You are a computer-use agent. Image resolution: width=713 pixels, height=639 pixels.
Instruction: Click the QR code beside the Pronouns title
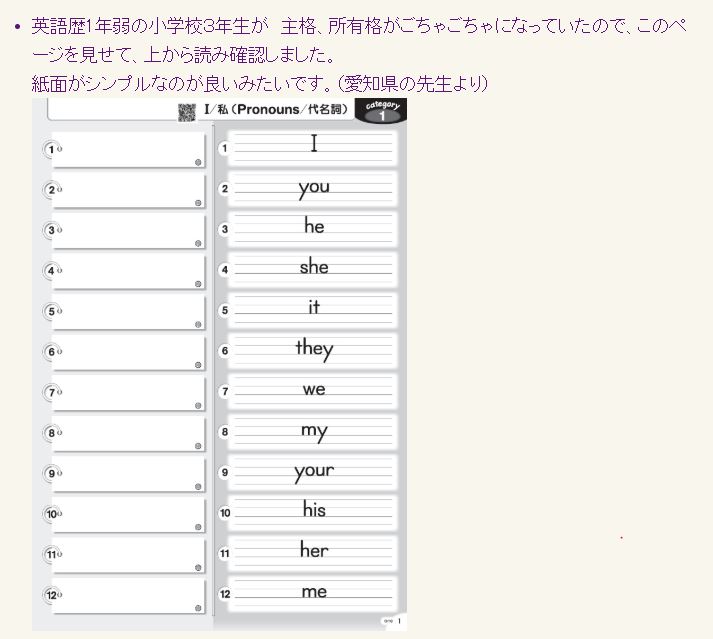[187, 112]
